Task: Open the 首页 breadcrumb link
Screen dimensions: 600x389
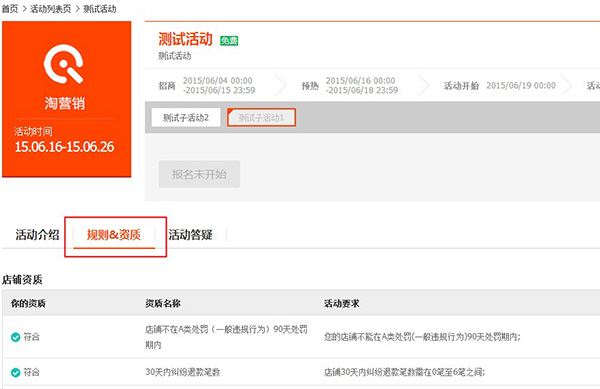Action: (x=10, y=9)
